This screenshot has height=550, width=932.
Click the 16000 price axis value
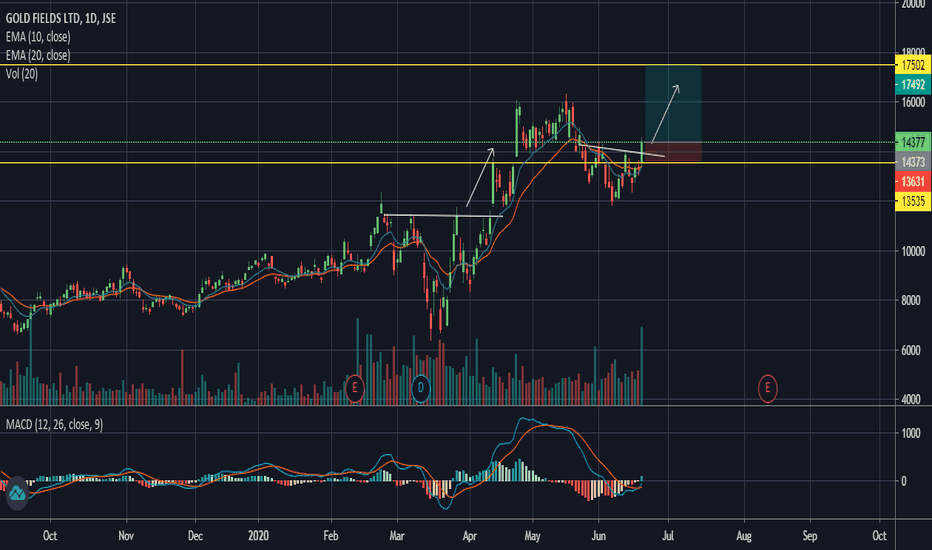click(x=913, y=102)
